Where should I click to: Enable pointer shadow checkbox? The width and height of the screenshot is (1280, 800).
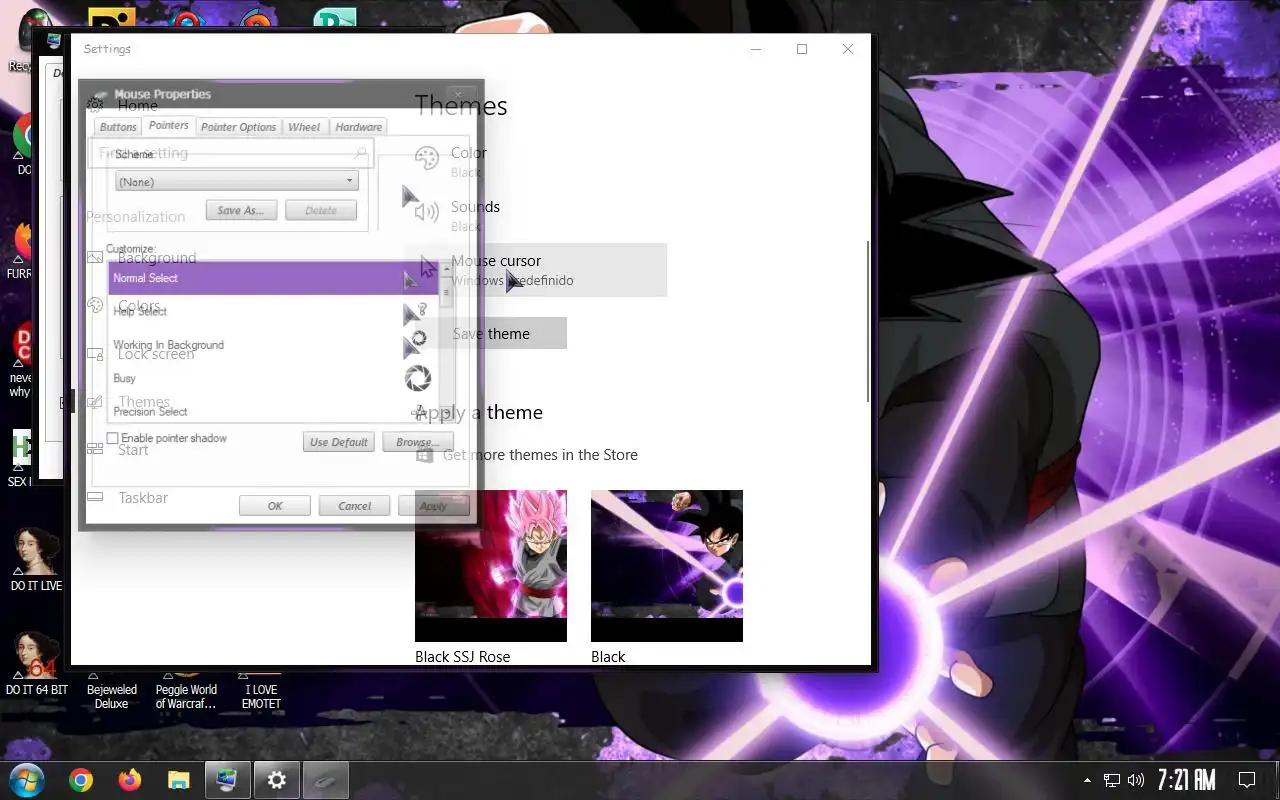(x=113, y=439)
